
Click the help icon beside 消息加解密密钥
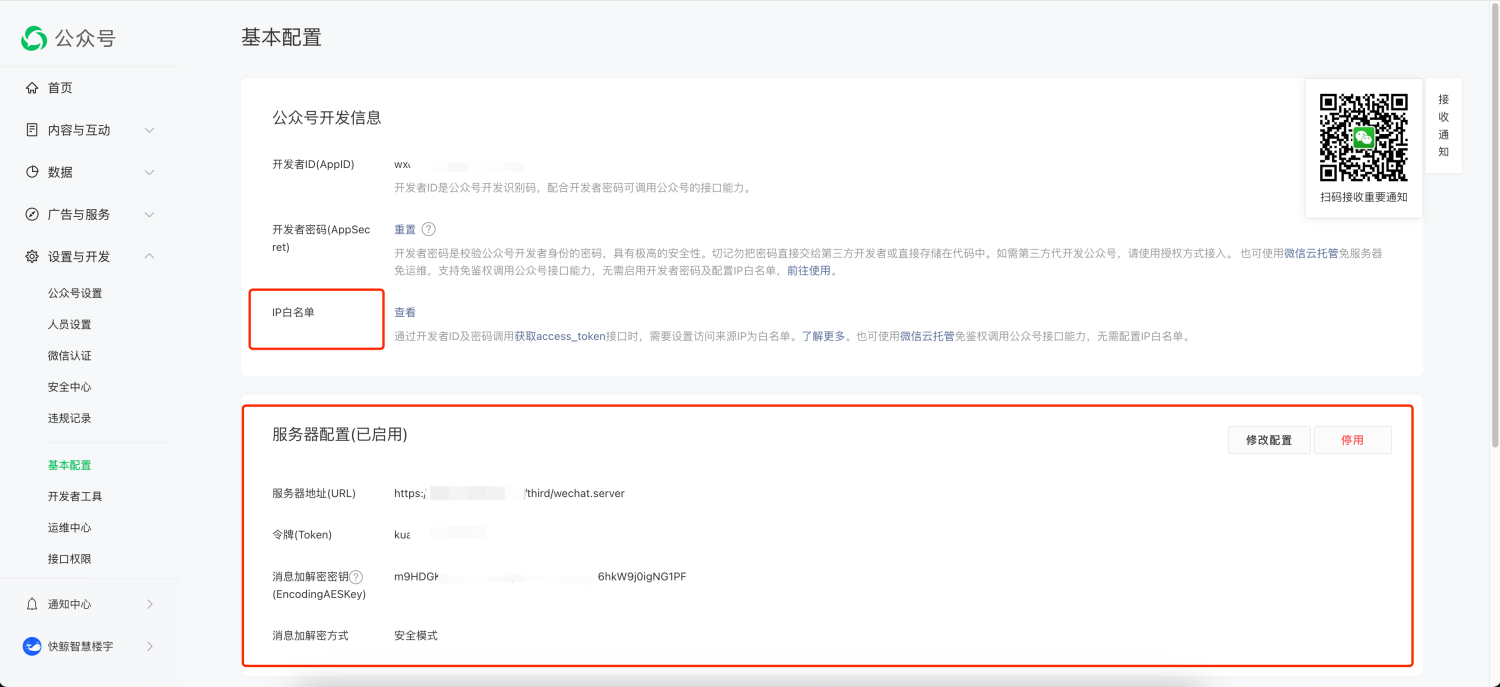pyautogui.click(x=356, y=577)
